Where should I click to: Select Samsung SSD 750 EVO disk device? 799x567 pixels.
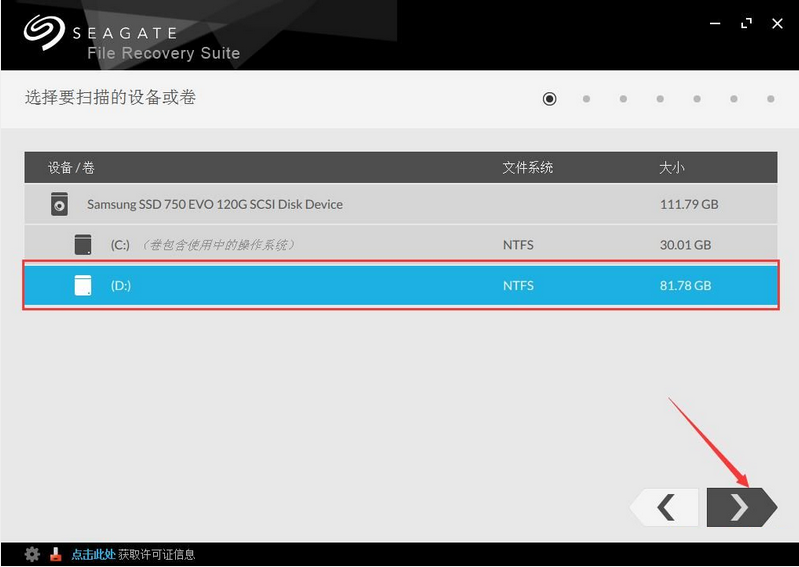pyautogui.click(x=401, y=204)
